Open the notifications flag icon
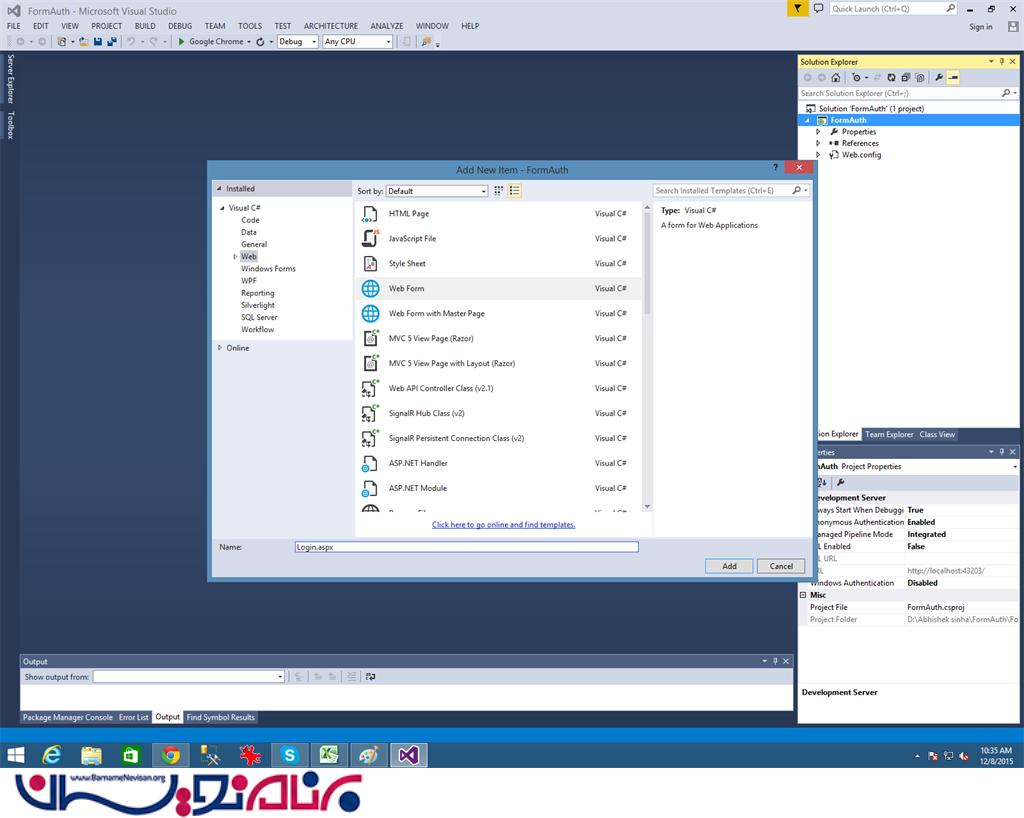This screenshot has width=1024, height=818. (x=797, y=8)
